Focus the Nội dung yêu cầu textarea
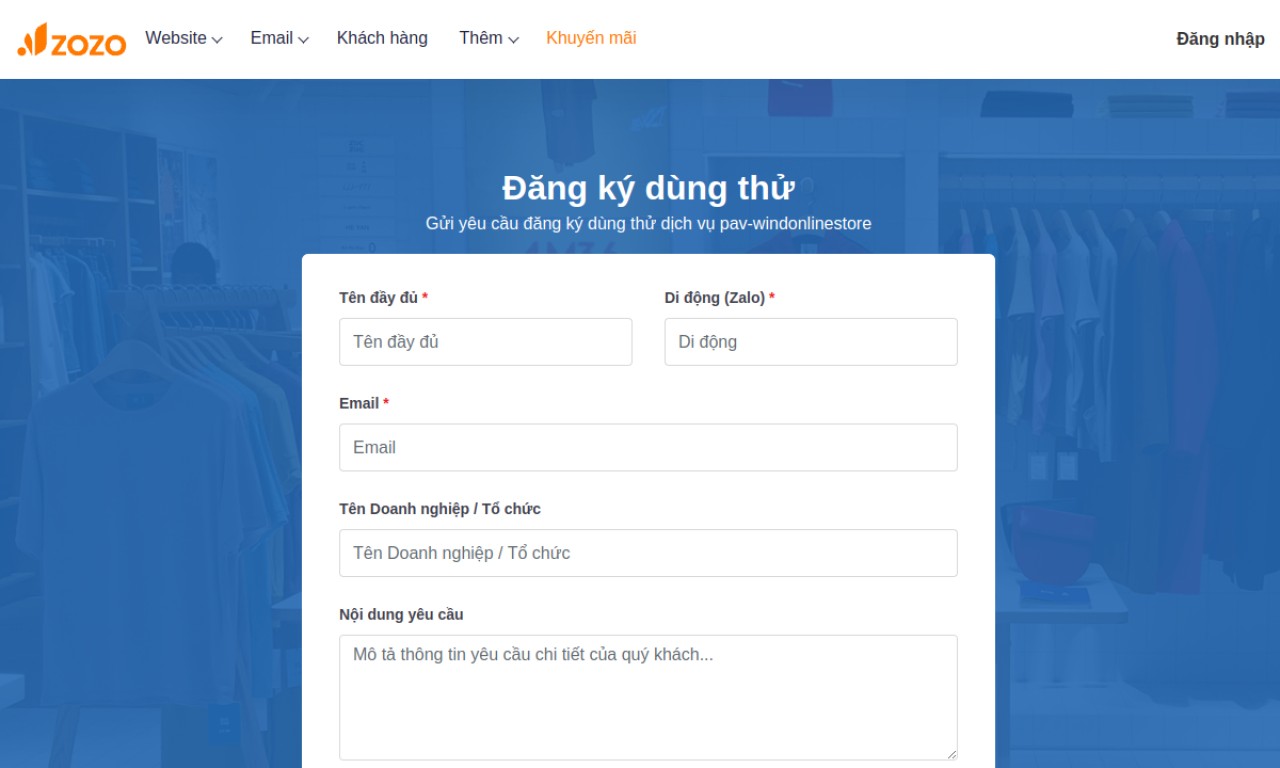 pyautogui.click(x=648, y=697)
